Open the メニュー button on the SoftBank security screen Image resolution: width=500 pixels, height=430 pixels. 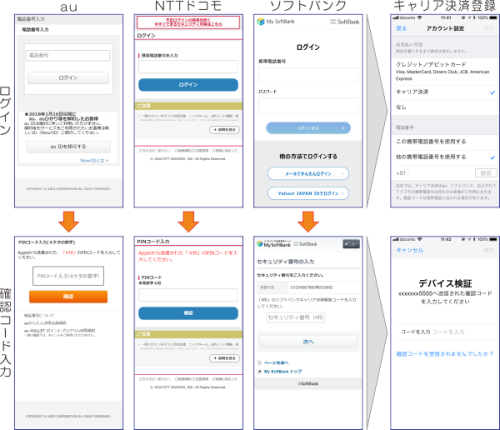[x=351, y=244]
